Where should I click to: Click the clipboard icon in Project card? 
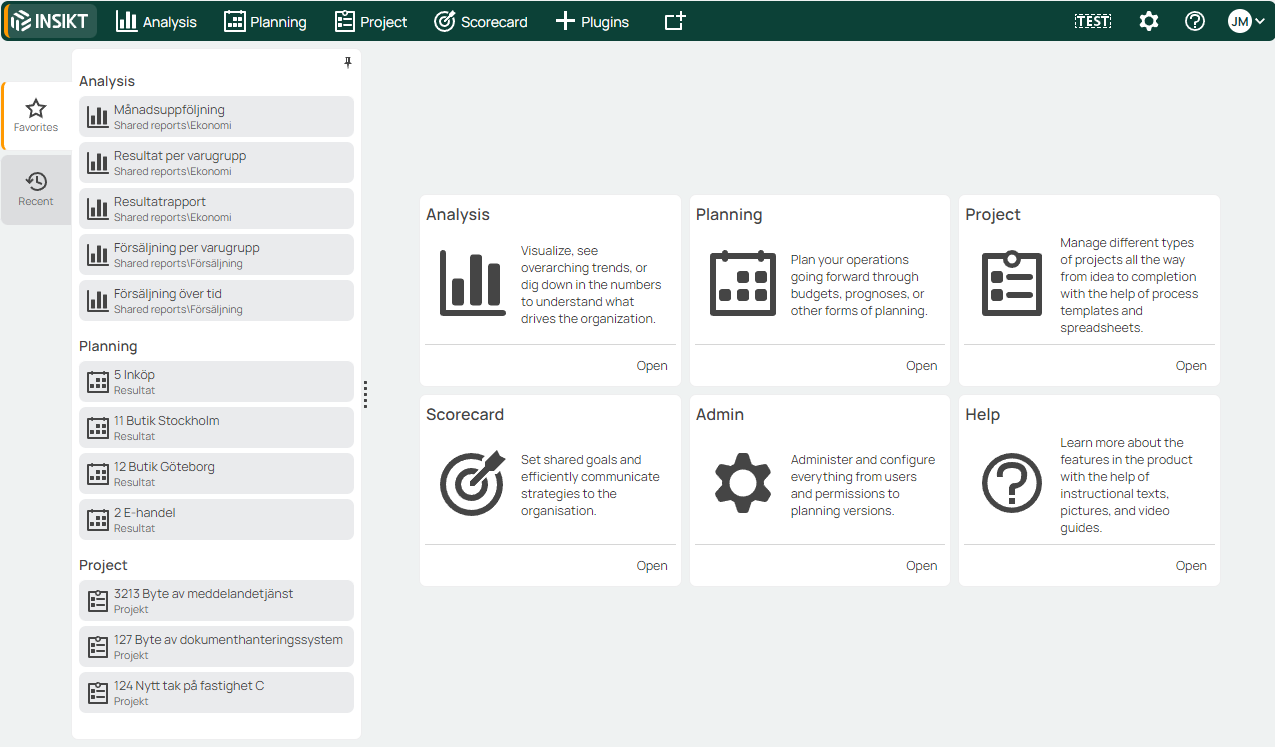(x=1012, y=284)
